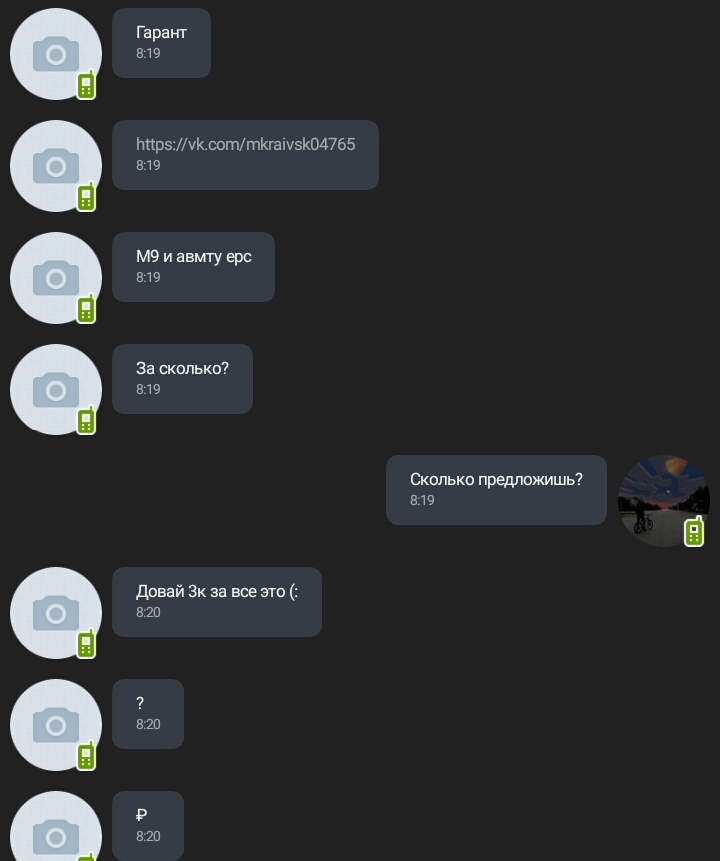Select the '₽' message bubble
Viewport: 720px width, 861px height.
148,826
